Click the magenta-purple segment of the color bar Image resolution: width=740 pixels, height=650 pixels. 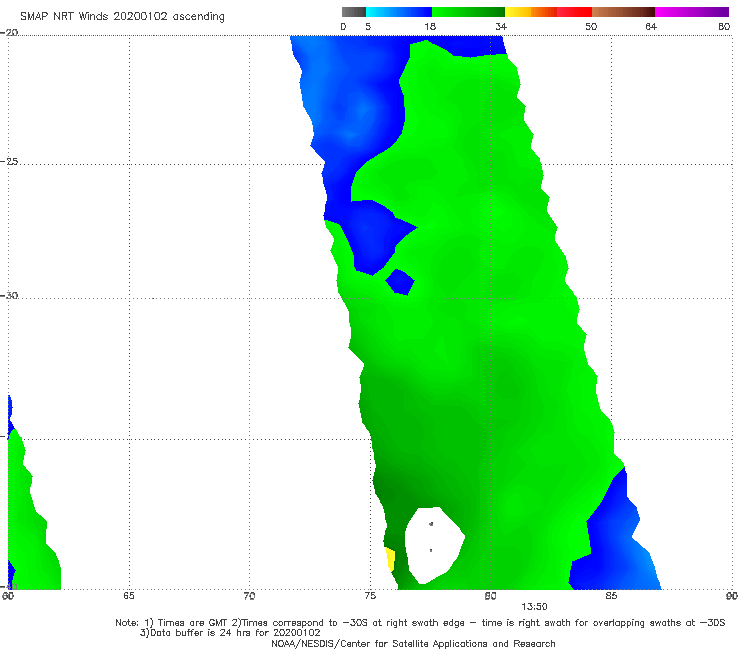(x=692, y=12)
